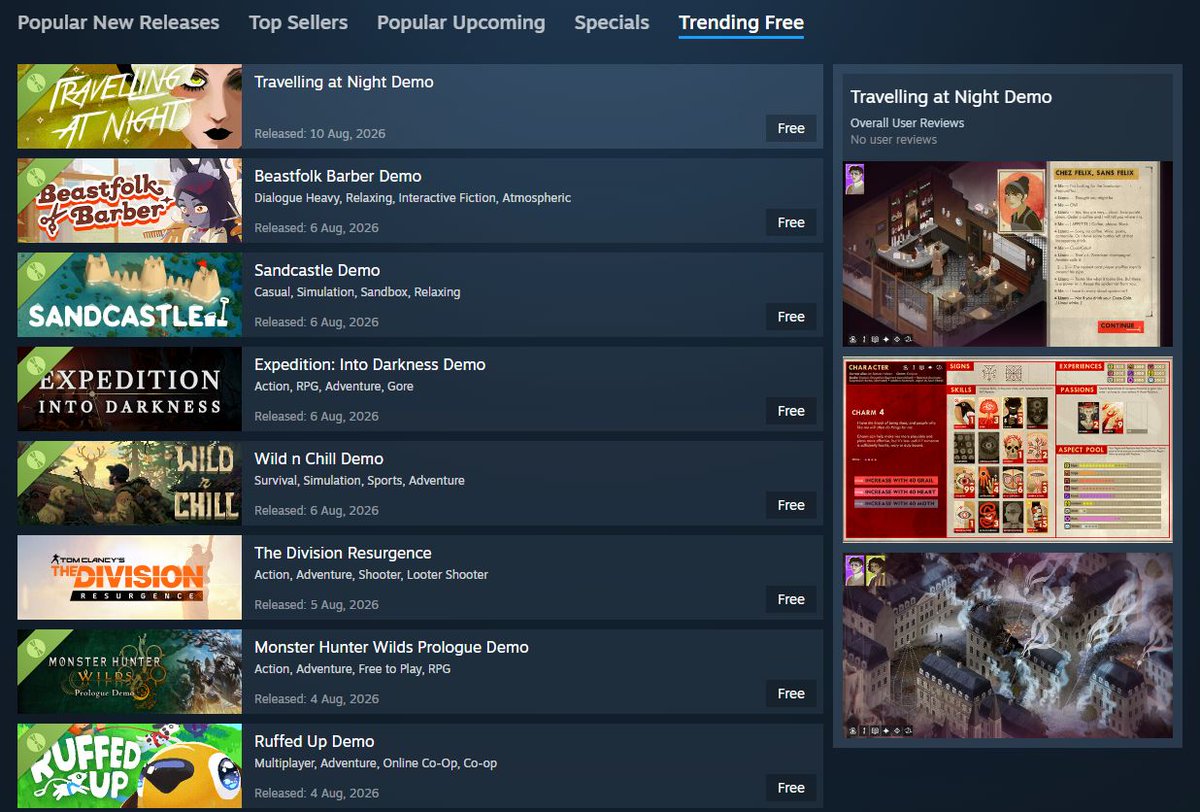Open the Sandcastle Demo title
The height and width of the screenshot is (812, 1200).
317,270
